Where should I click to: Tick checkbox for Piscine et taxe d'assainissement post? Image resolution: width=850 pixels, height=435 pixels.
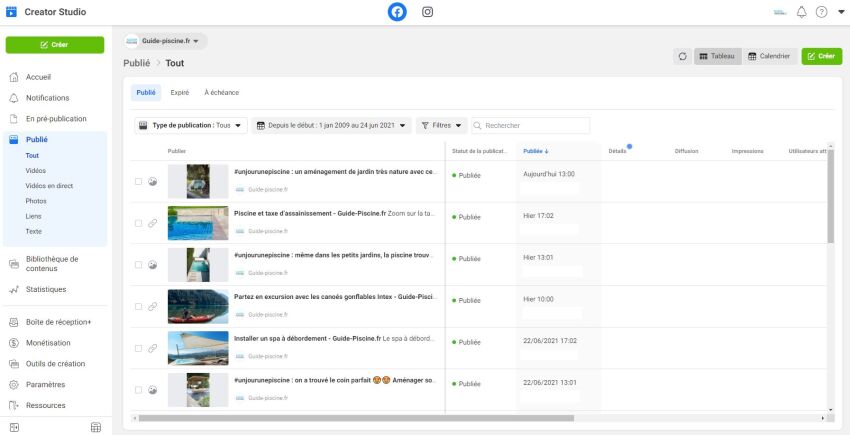[x=138, y=223]
